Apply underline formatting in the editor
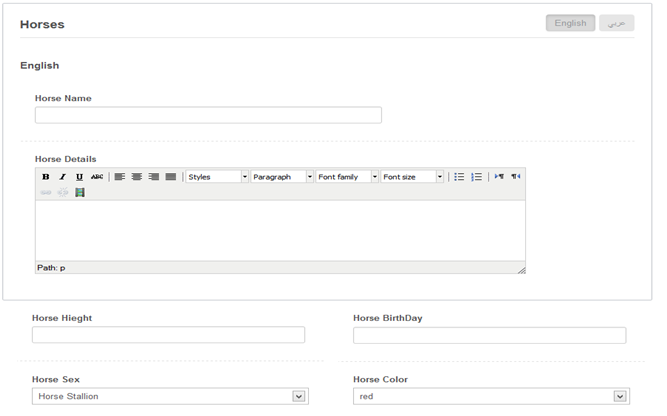 (x=79, y=177)
